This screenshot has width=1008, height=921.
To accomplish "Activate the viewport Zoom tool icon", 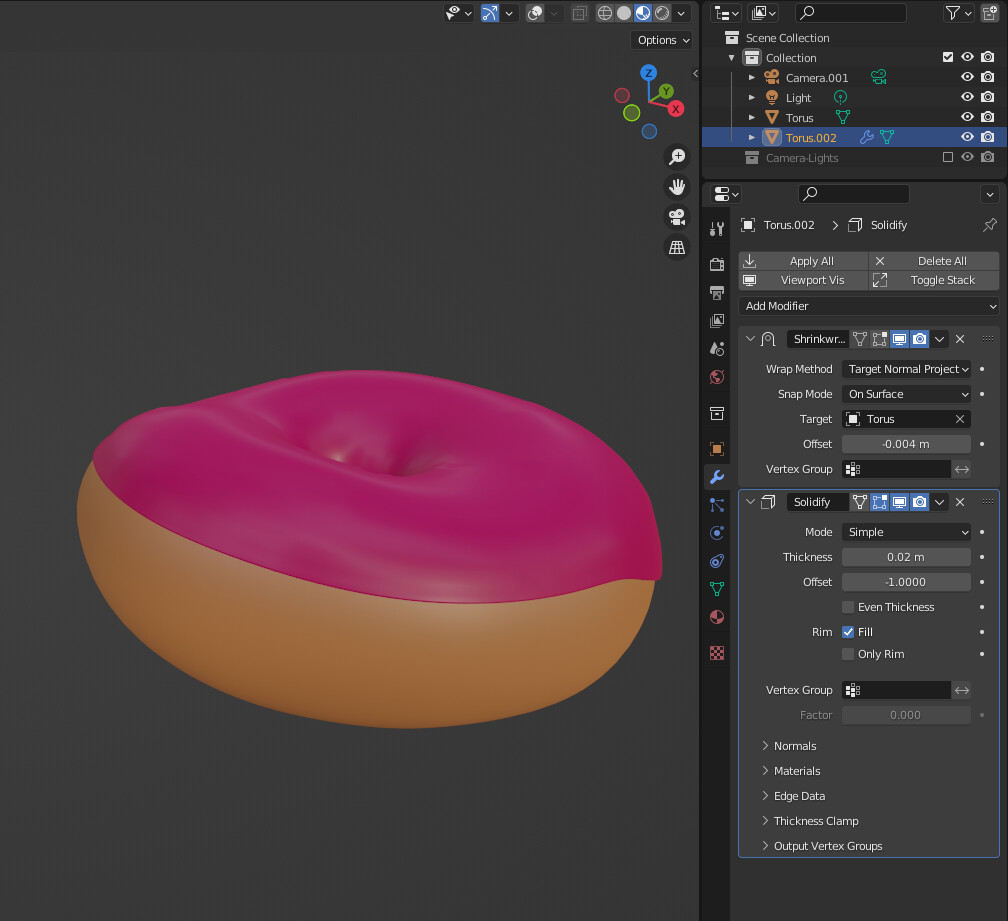I will tap(678, 156).
